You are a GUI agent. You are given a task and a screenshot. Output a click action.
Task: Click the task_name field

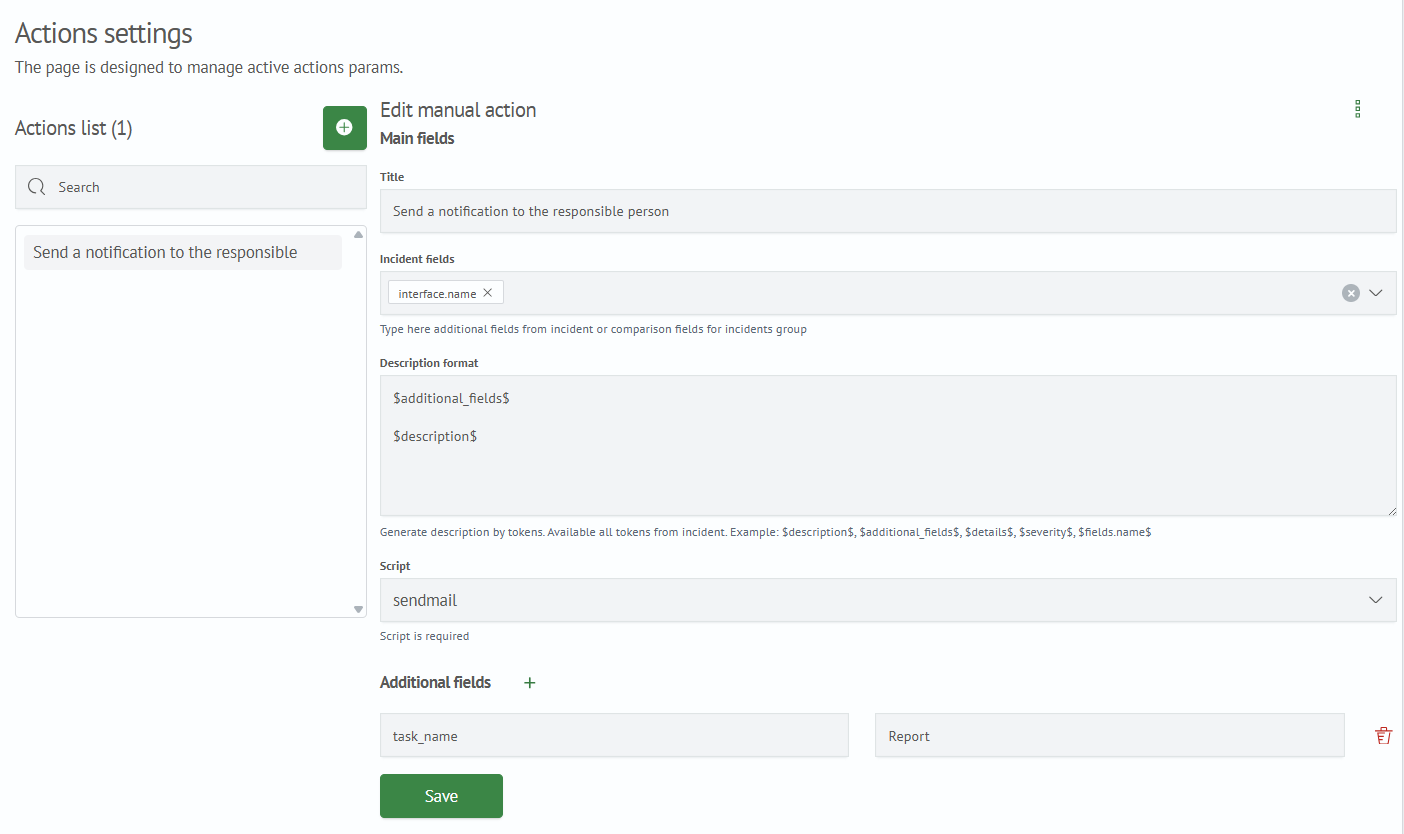614,735
